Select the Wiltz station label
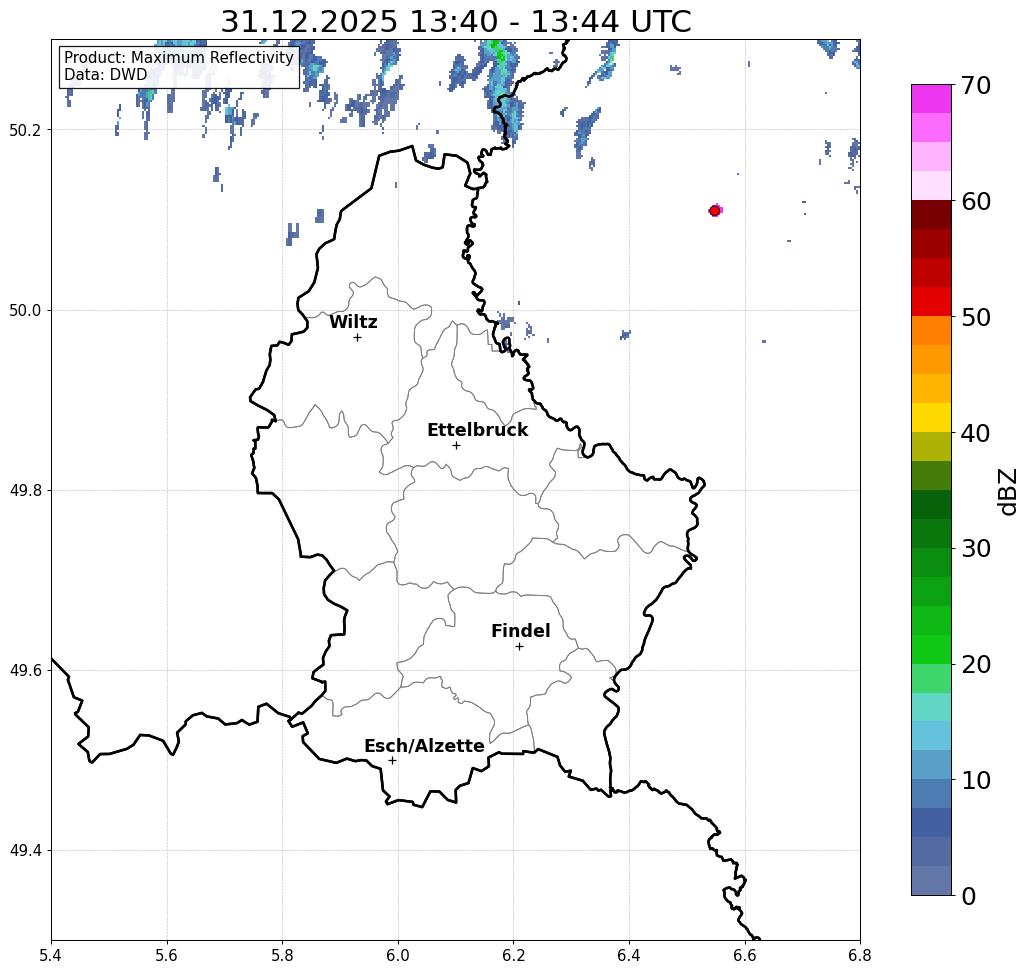 [x=353, y=322]
